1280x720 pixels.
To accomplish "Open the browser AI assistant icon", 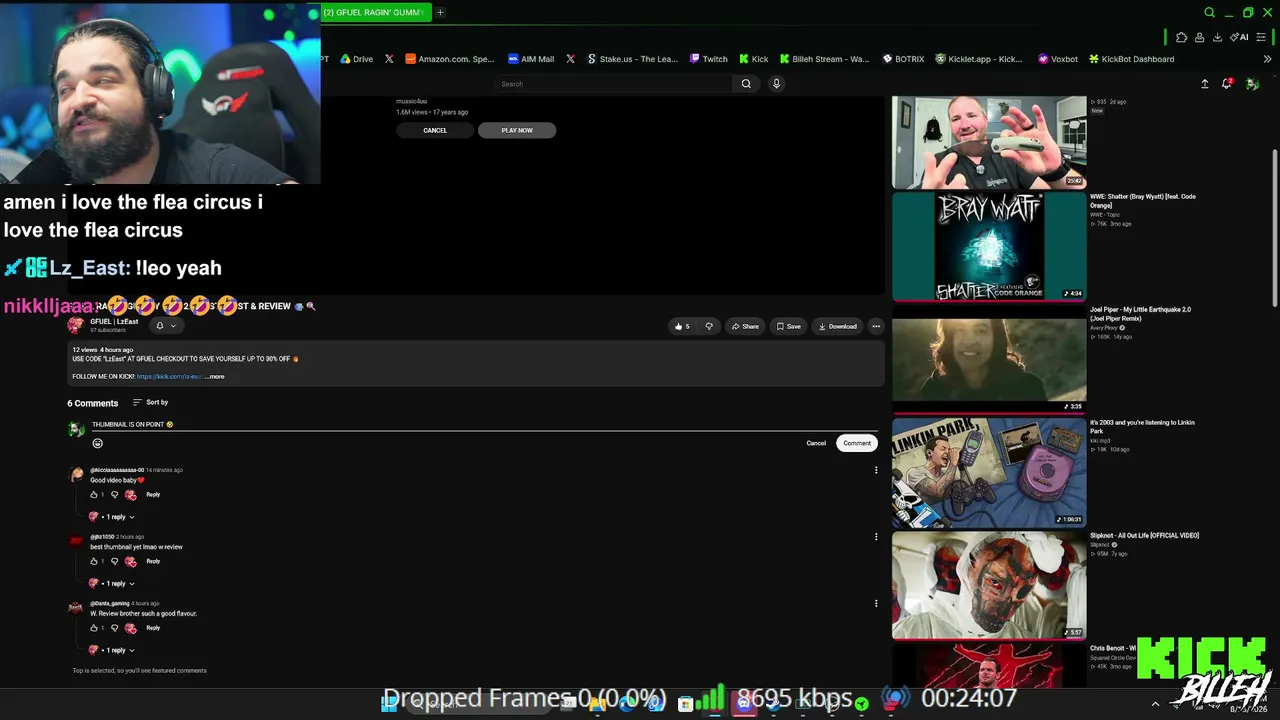I will [1238, 37].
